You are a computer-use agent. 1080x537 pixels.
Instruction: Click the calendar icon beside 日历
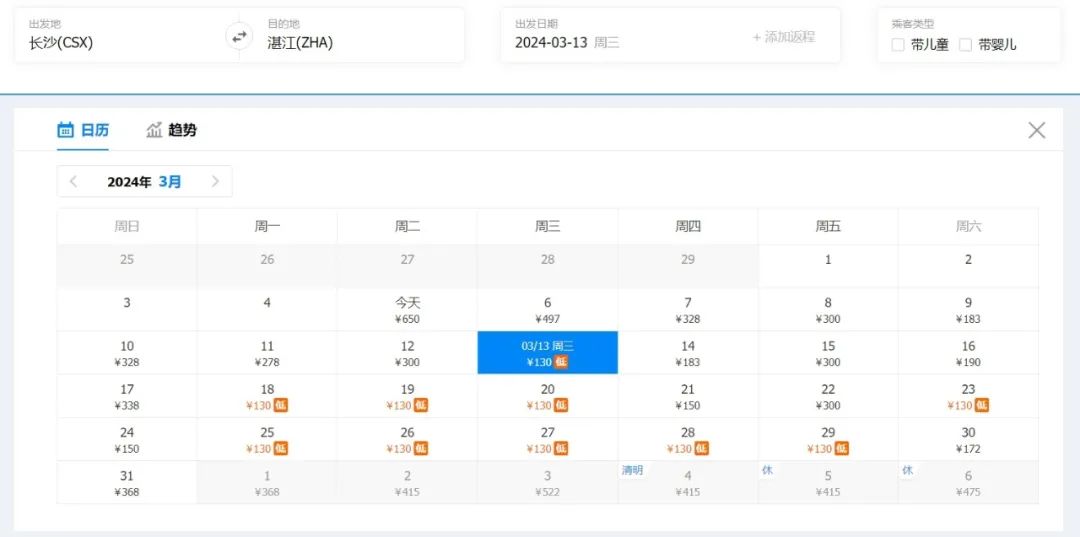66,130
